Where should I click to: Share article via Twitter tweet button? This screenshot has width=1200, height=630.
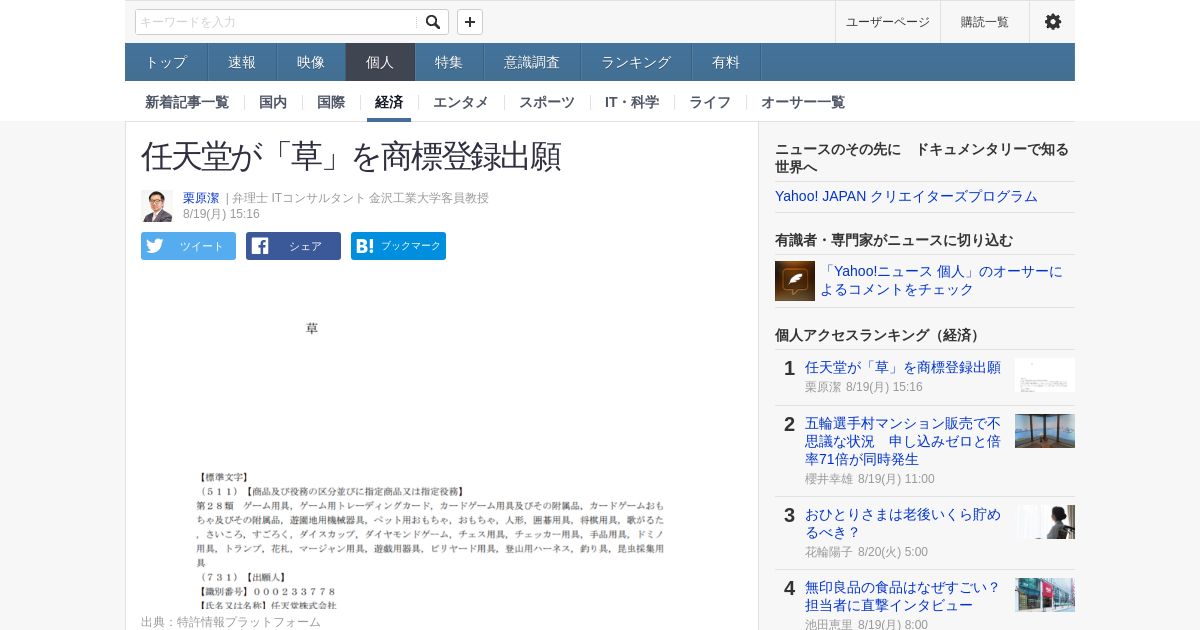click(188, 246)
